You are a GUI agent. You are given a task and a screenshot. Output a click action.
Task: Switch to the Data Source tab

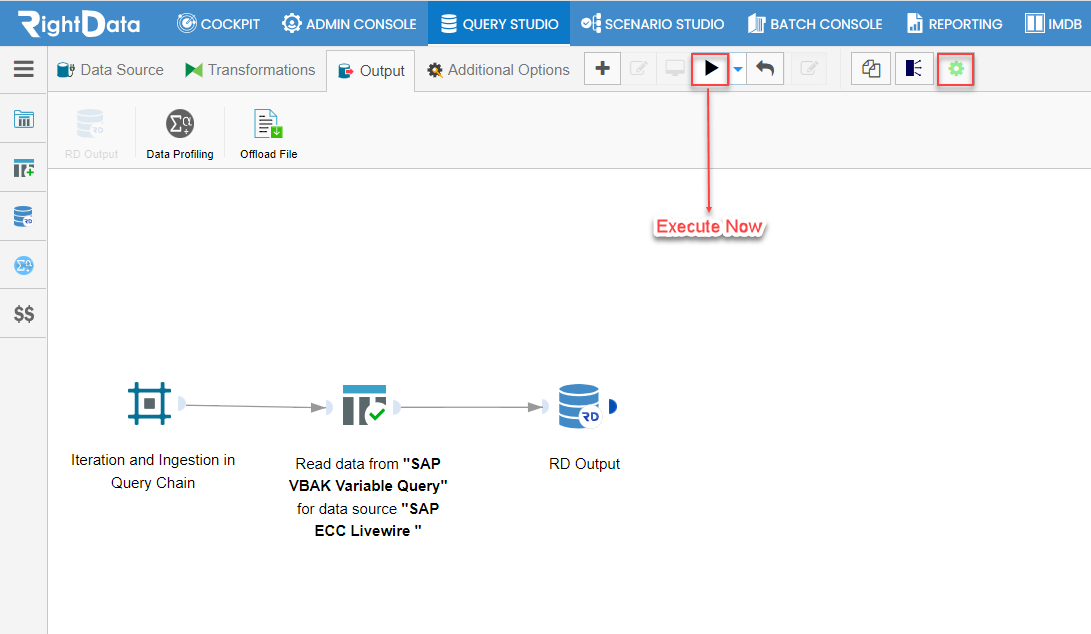111,70
